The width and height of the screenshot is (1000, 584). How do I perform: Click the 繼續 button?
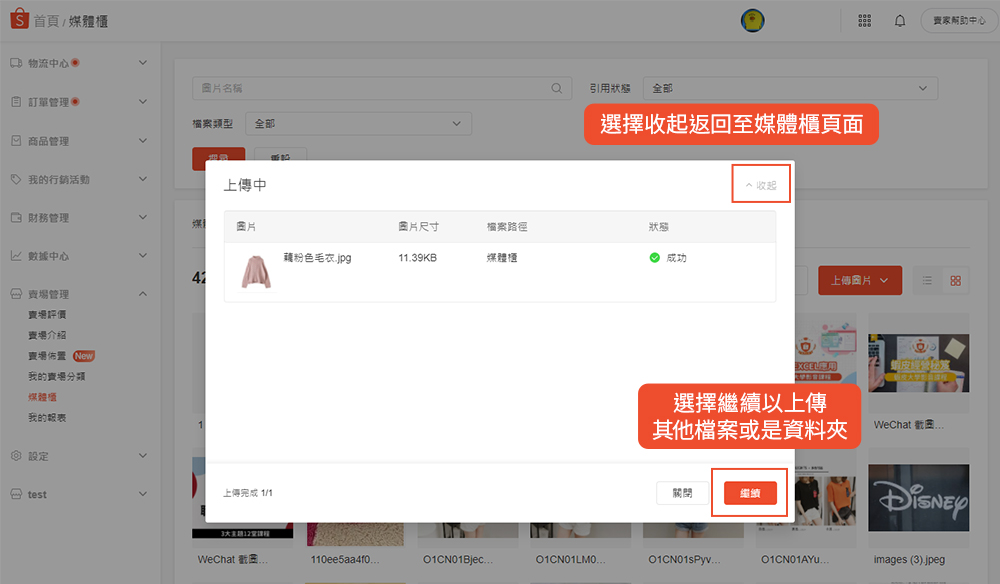[750, 493]
